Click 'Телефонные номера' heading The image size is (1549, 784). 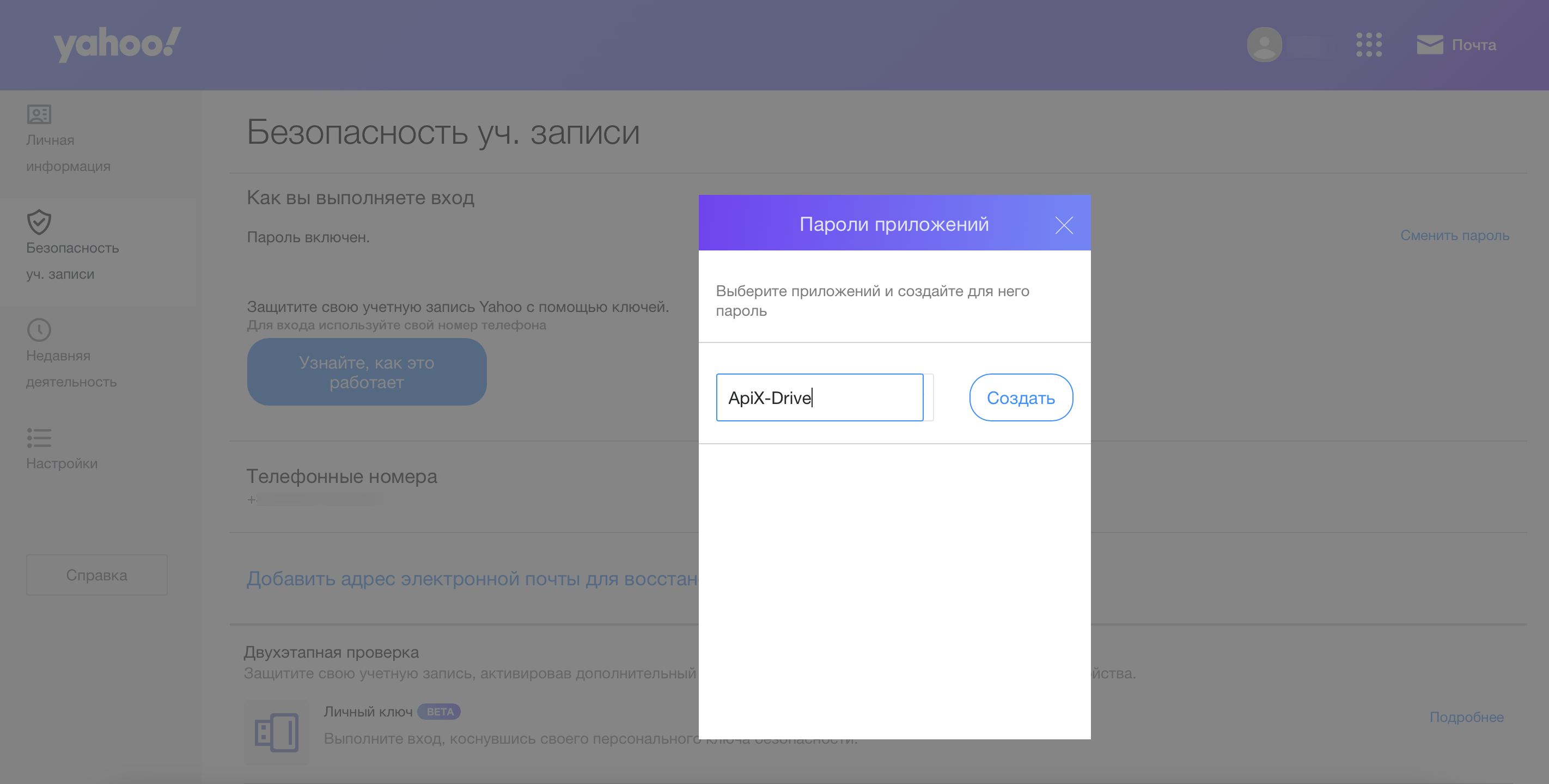click(341, 476)
